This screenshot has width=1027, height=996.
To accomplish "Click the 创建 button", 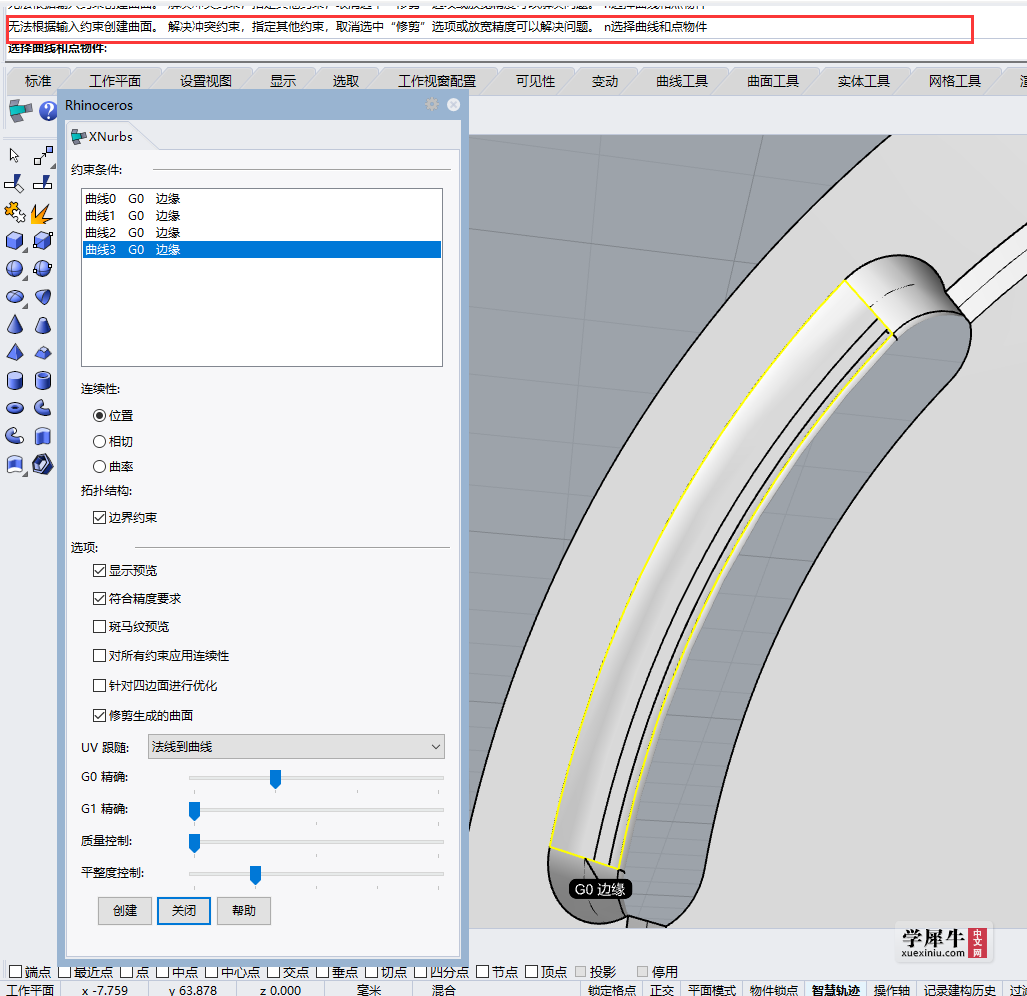I will (x=124, y=911).
